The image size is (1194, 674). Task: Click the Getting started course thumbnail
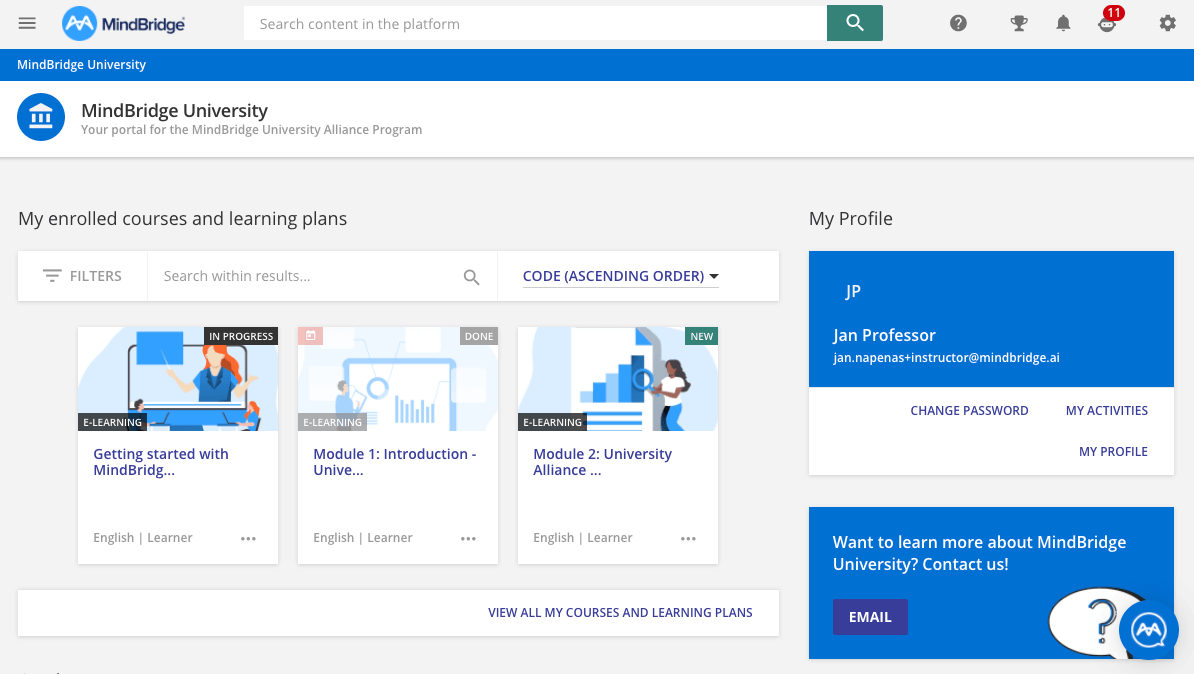click(x=178, y=379)
